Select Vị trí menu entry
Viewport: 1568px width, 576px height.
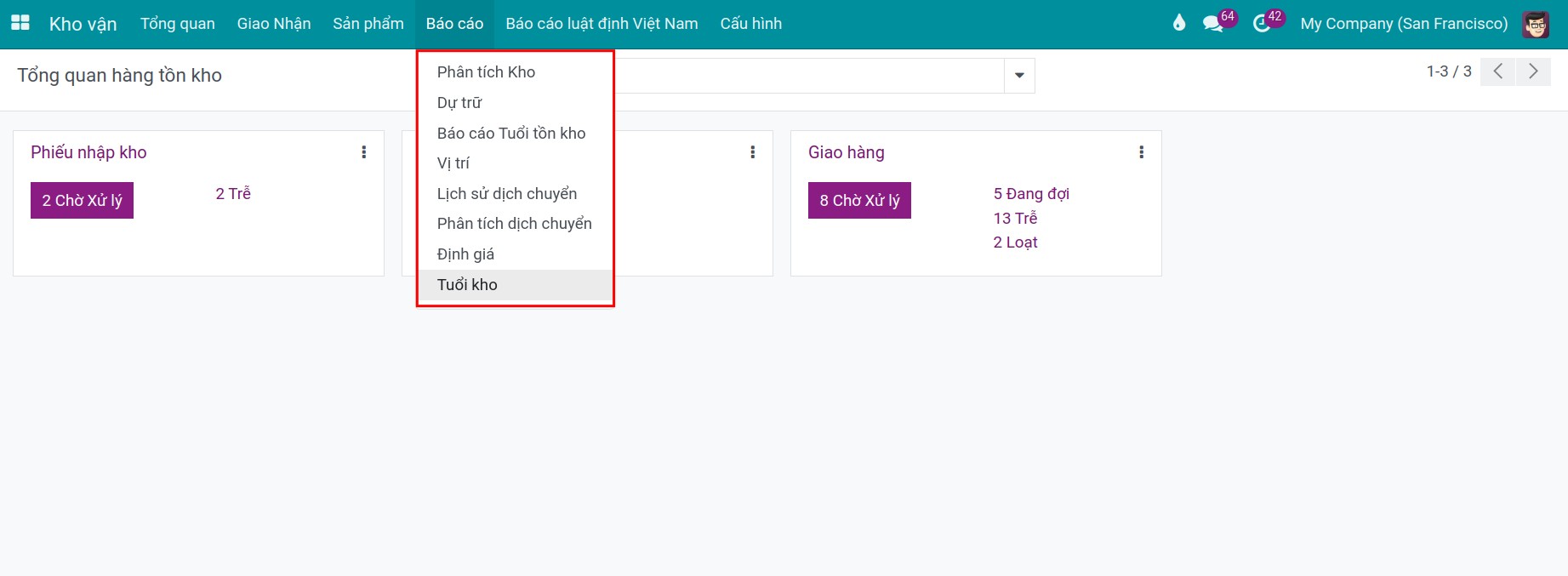[516, 163]
